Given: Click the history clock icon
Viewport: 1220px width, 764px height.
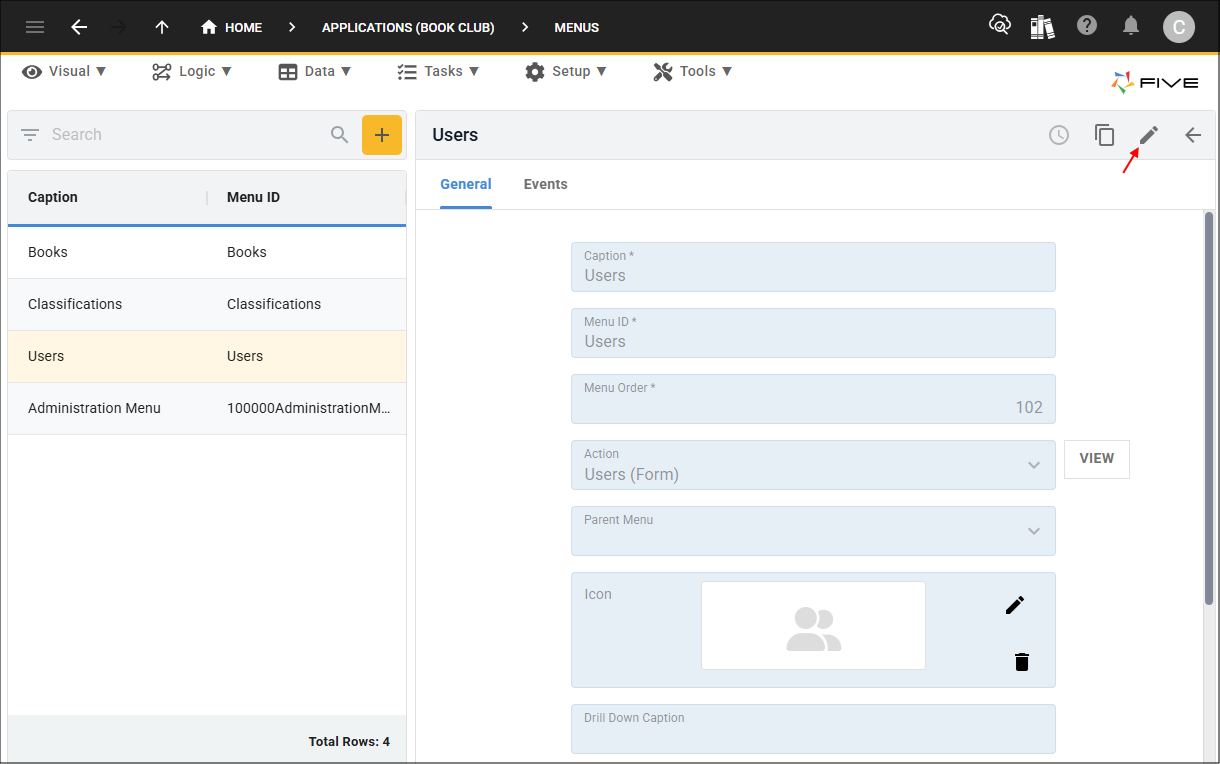Looking at the screenshot, I should click(1059, 135).
